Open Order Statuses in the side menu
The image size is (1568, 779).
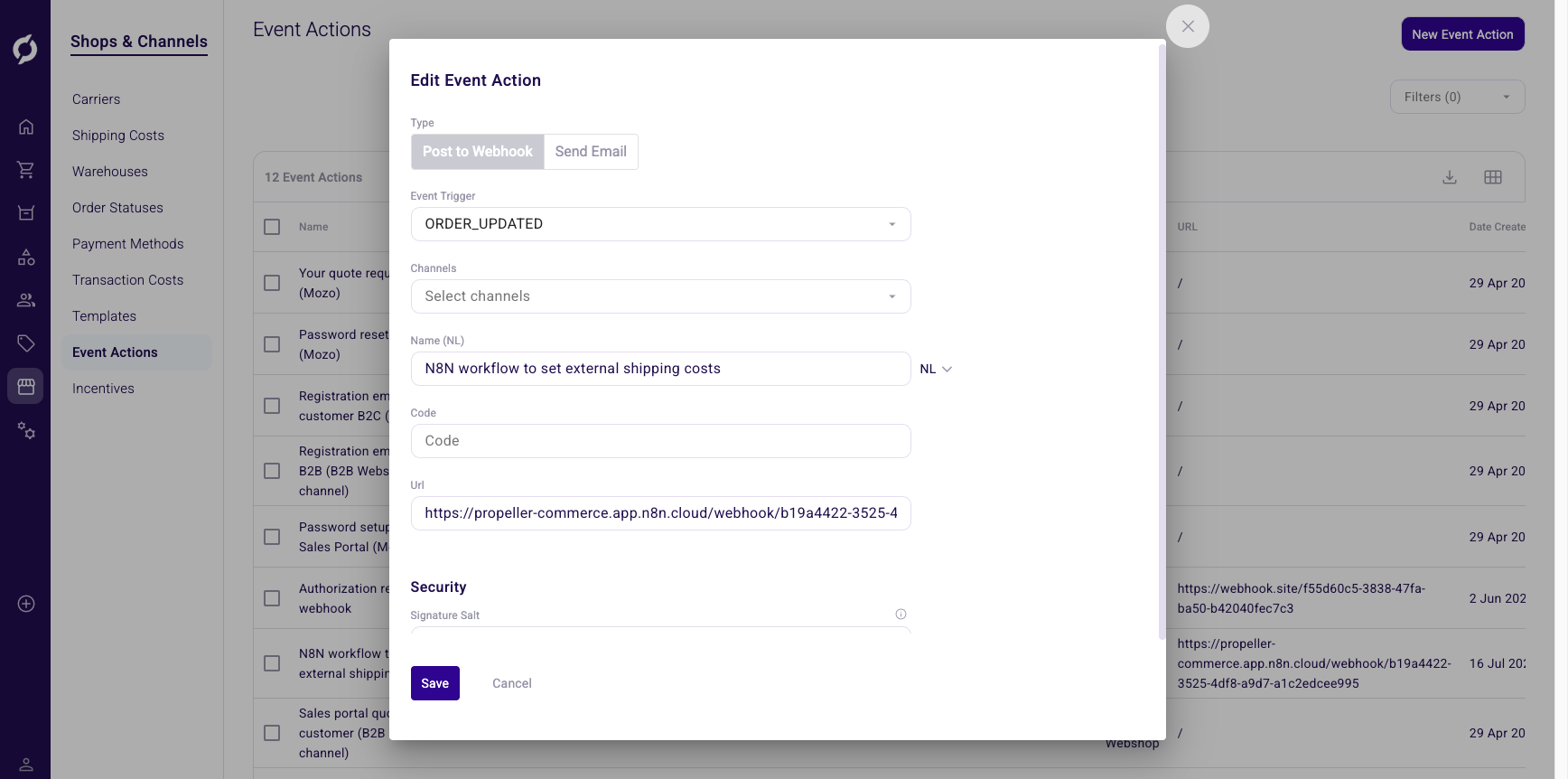point(117,208)
